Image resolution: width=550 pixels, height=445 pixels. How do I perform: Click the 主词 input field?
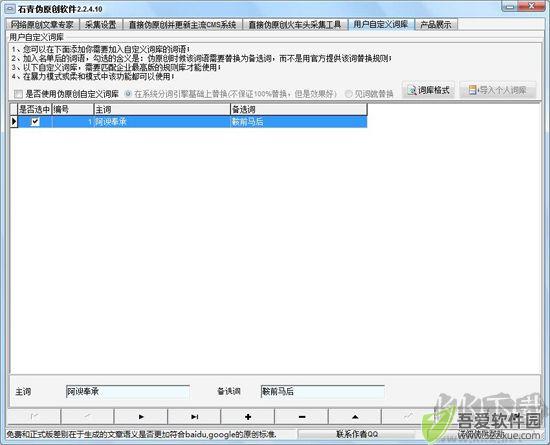[x=128, y=392]
